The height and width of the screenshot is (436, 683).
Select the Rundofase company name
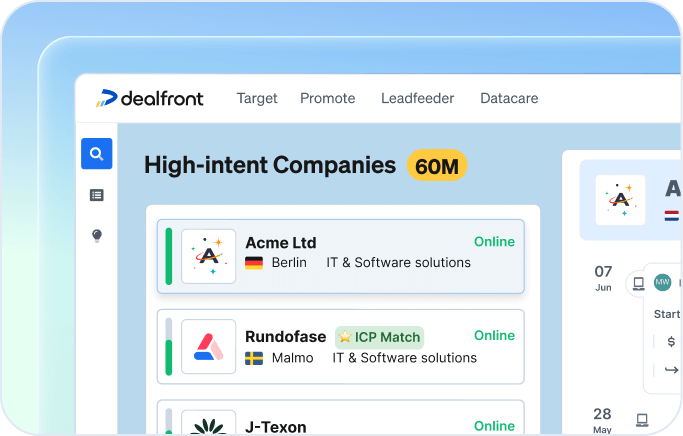286,337
